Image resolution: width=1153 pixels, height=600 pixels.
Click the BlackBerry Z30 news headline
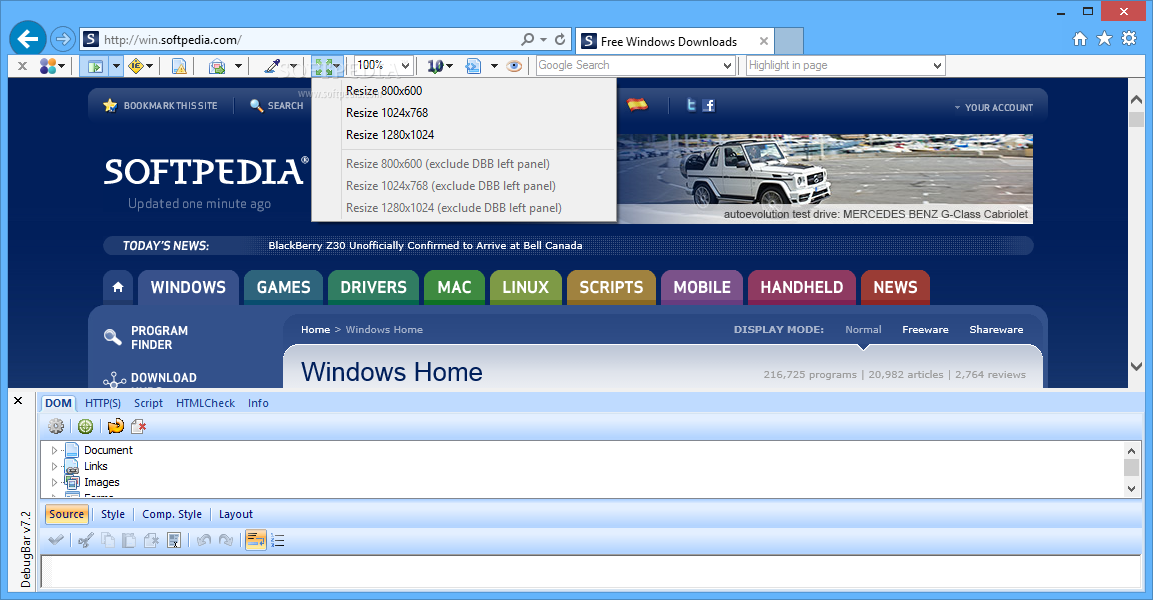click(425, 246)
